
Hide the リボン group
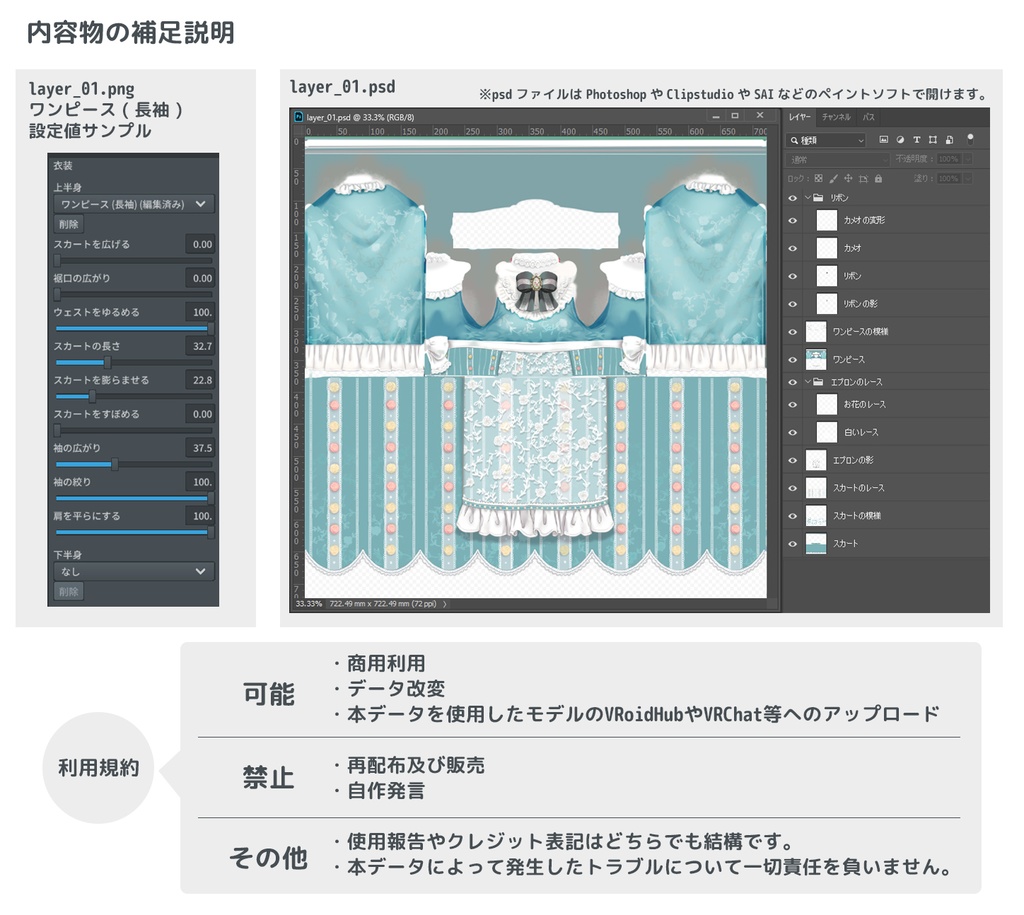click(791, 199)
